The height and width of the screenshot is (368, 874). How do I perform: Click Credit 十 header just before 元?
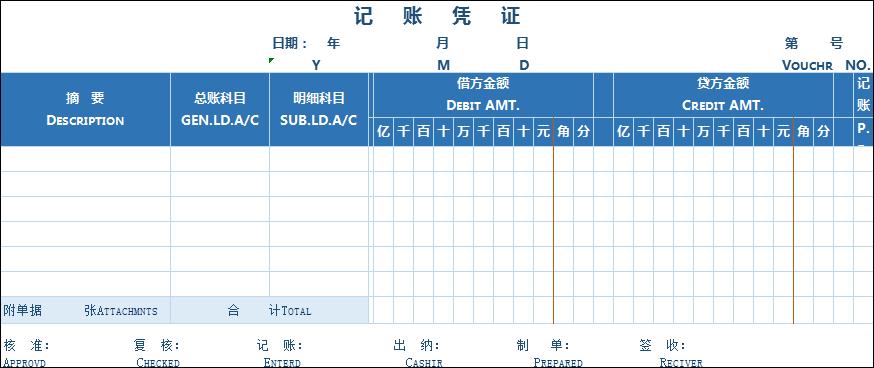click(764, 132)
